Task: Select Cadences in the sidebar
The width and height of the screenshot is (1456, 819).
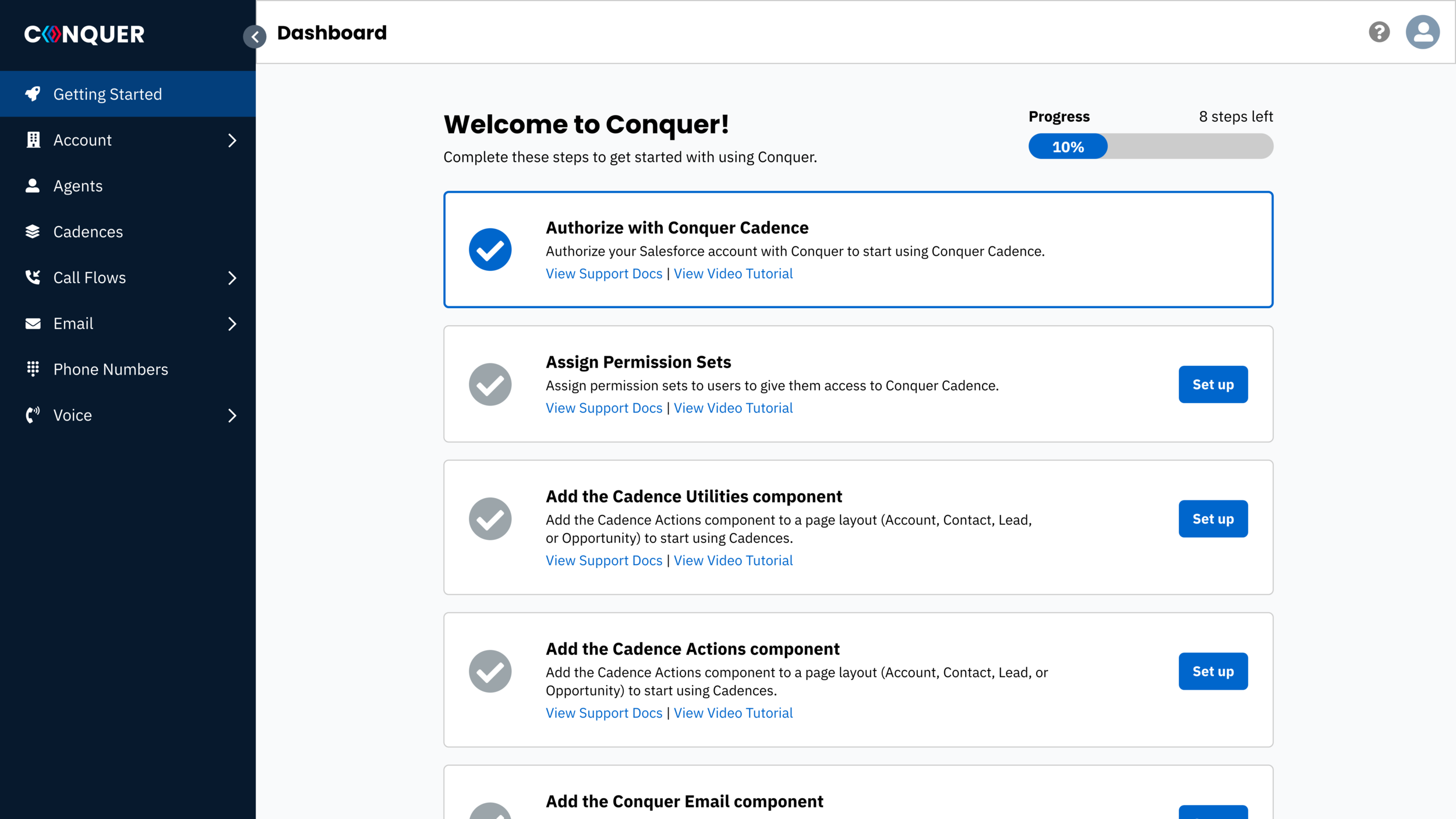Action: tap(88, 232)
